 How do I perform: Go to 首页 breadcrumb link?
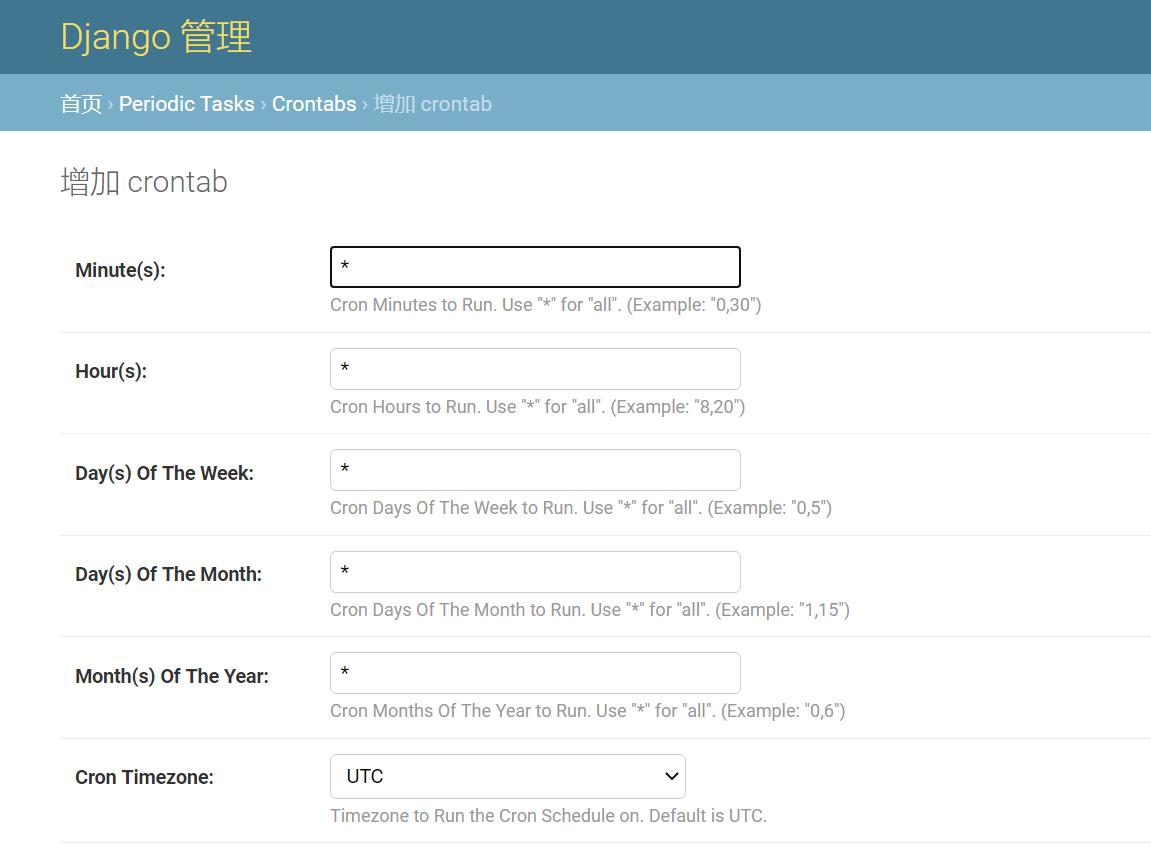(81, 104)
